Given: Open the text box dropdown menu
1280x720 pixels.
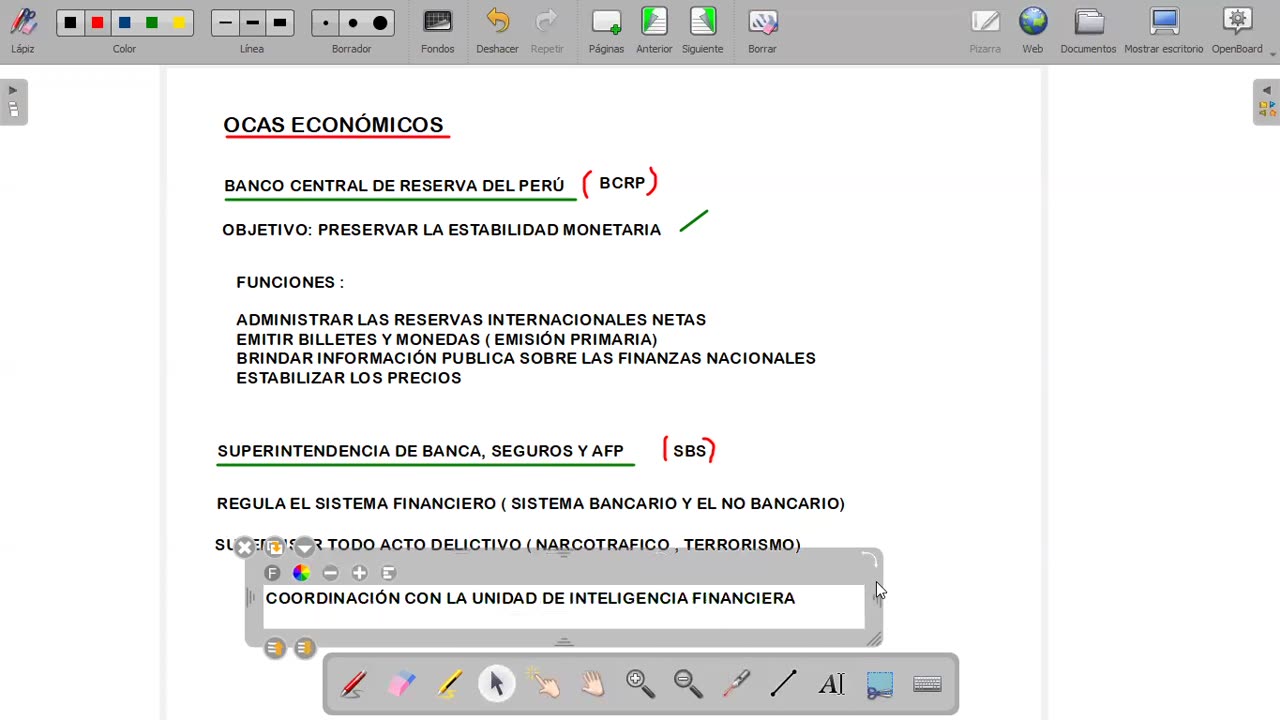Looking at the screenshot, I should pyautogui.click(x=305, y=547).
